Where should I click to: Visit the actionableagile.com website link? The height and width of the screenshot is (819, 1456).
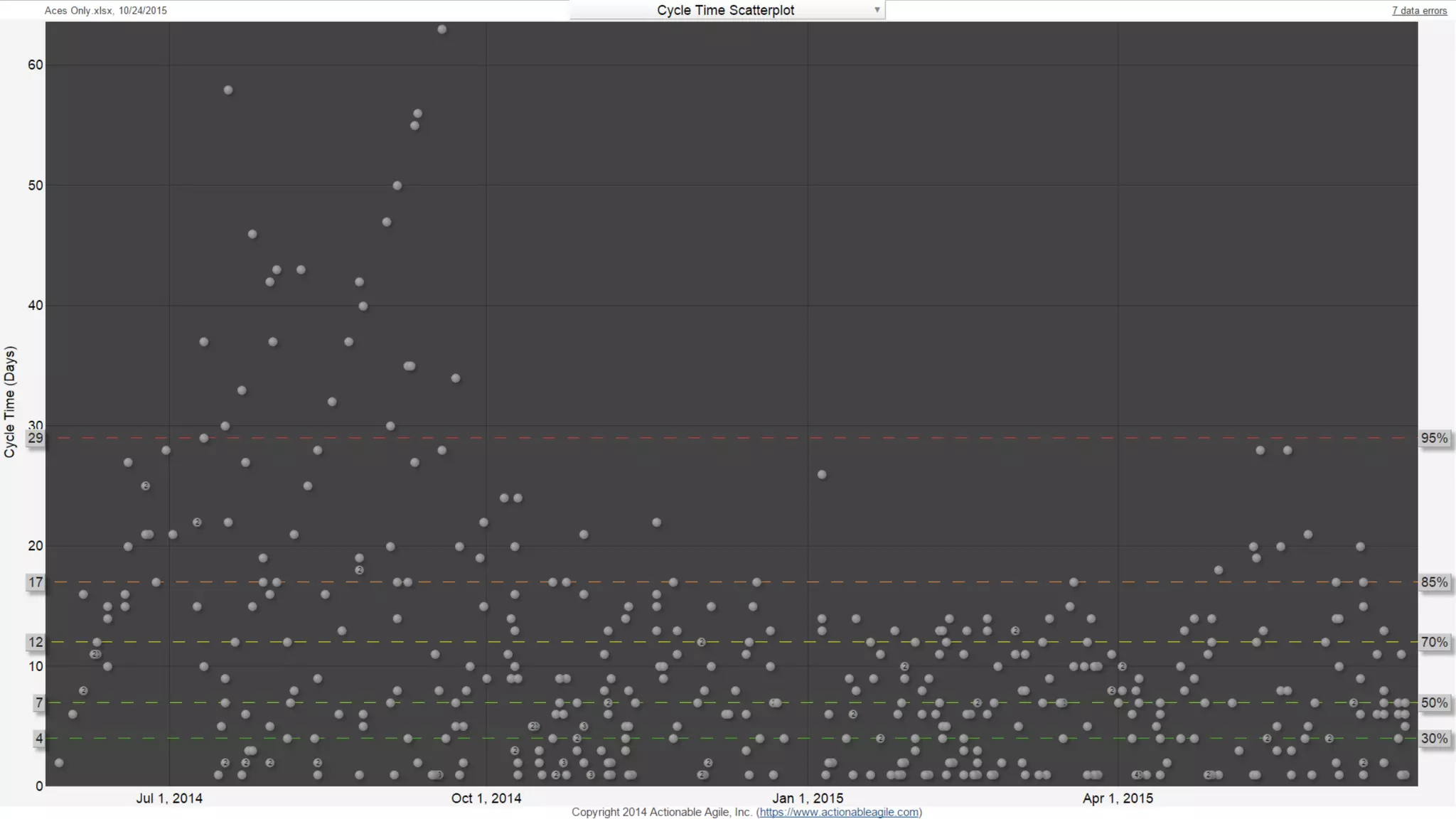(x=839, y=812)
